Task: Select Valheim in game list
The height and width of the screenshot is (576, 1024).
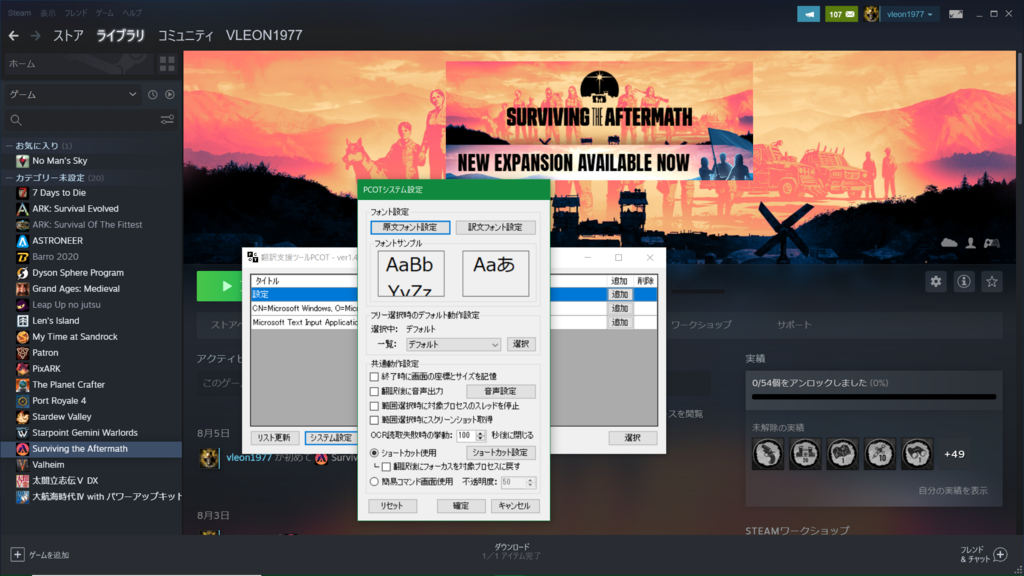Action: coord(48,465)
